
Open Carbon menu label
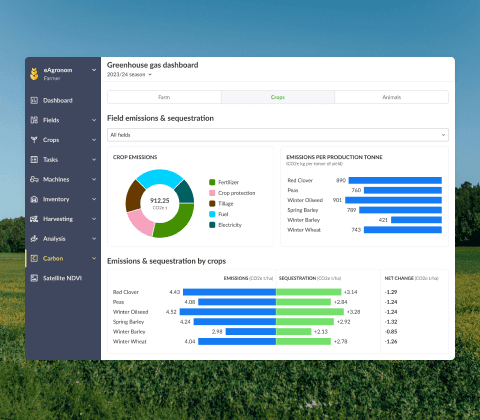(53, 258)
